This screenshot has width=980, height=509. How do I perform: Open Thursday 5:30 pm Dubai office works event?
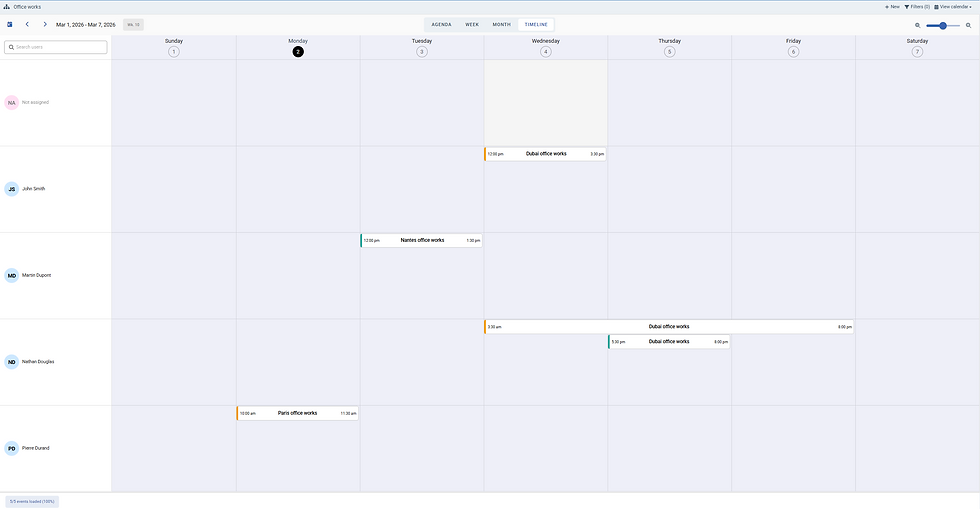coord(669,341)
